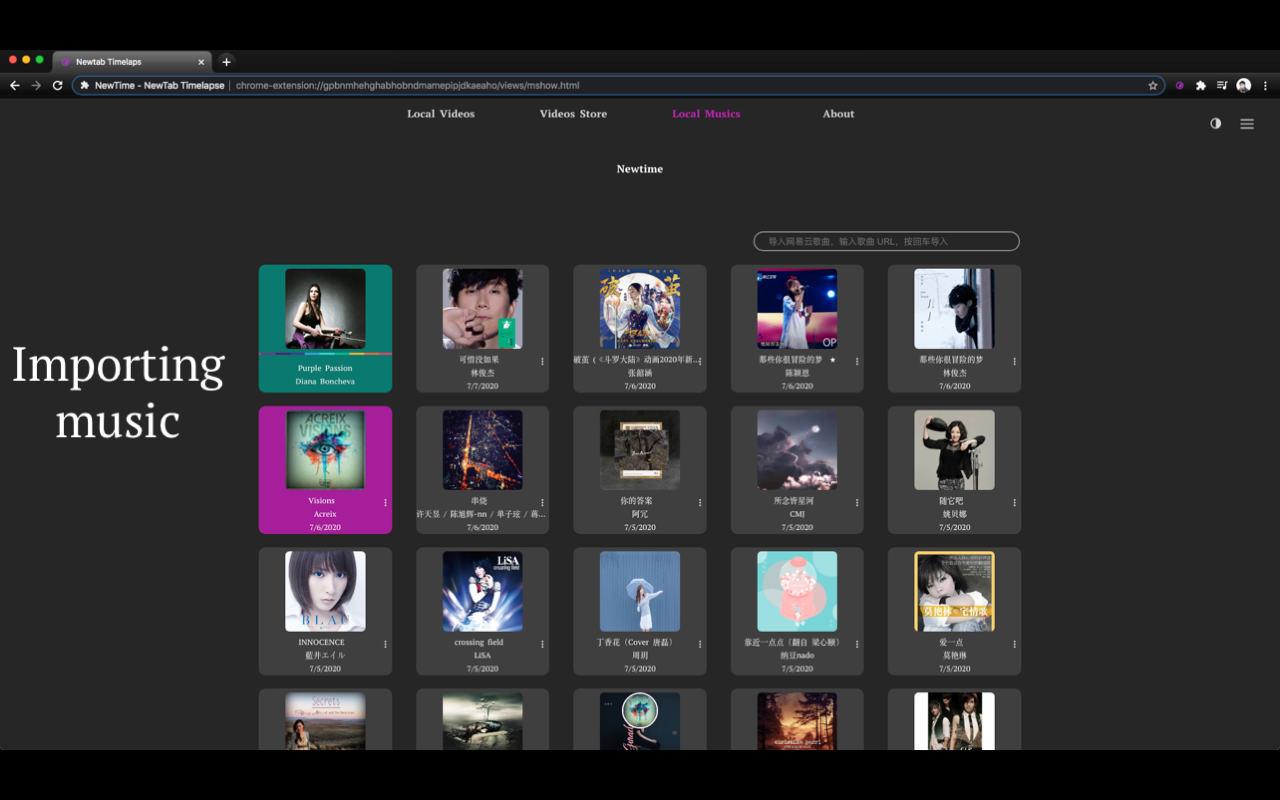
Task: Toggle the dark/light contrast theme icon
Action: [x=1215, y=123]
